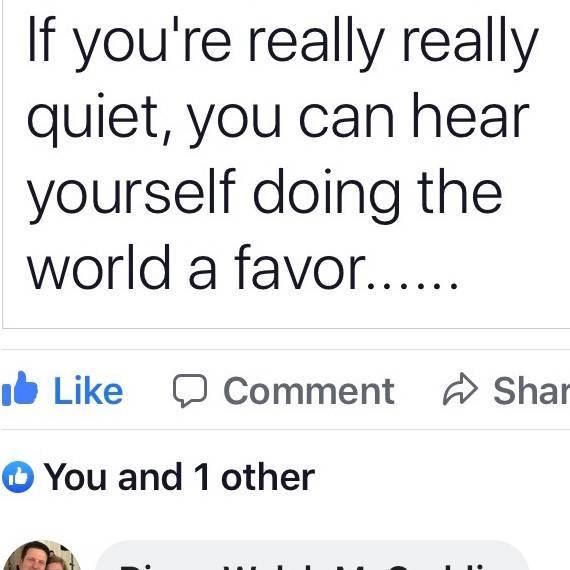
Task: Click the round blue like reaction badge
Action: tap(18, 477)
